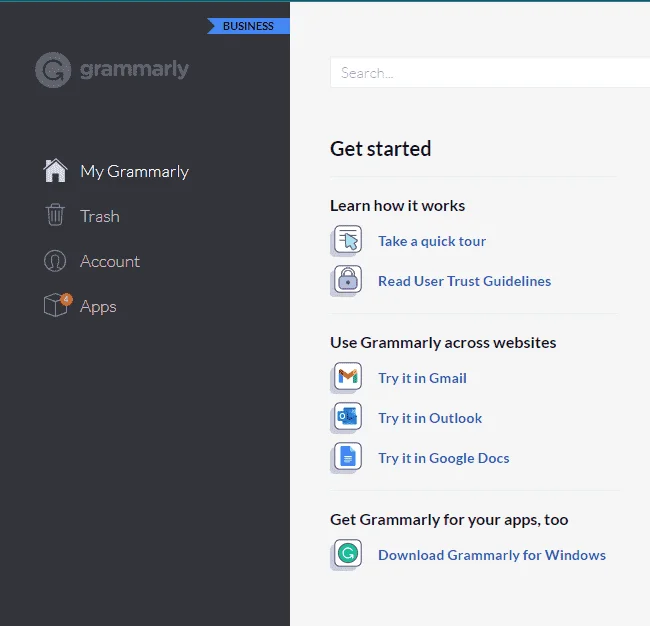
Task: Click the Apps box icon
Action: [56, 305]
